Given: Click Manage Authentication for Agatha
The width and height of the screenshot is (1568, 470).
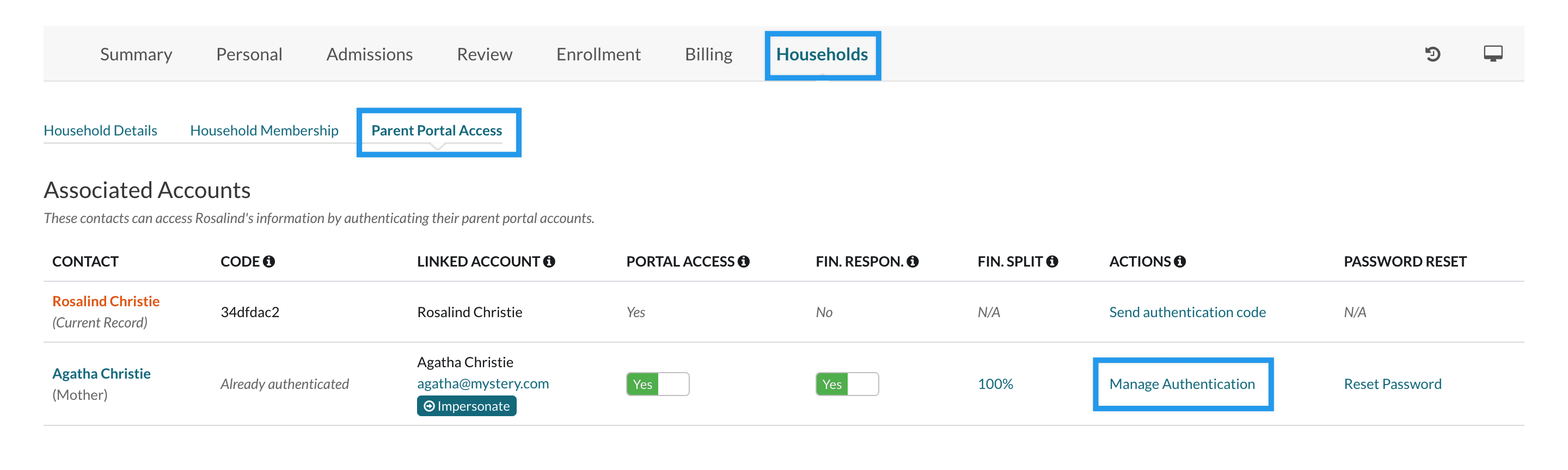Looking at the screenshot, I should 1181,384.
